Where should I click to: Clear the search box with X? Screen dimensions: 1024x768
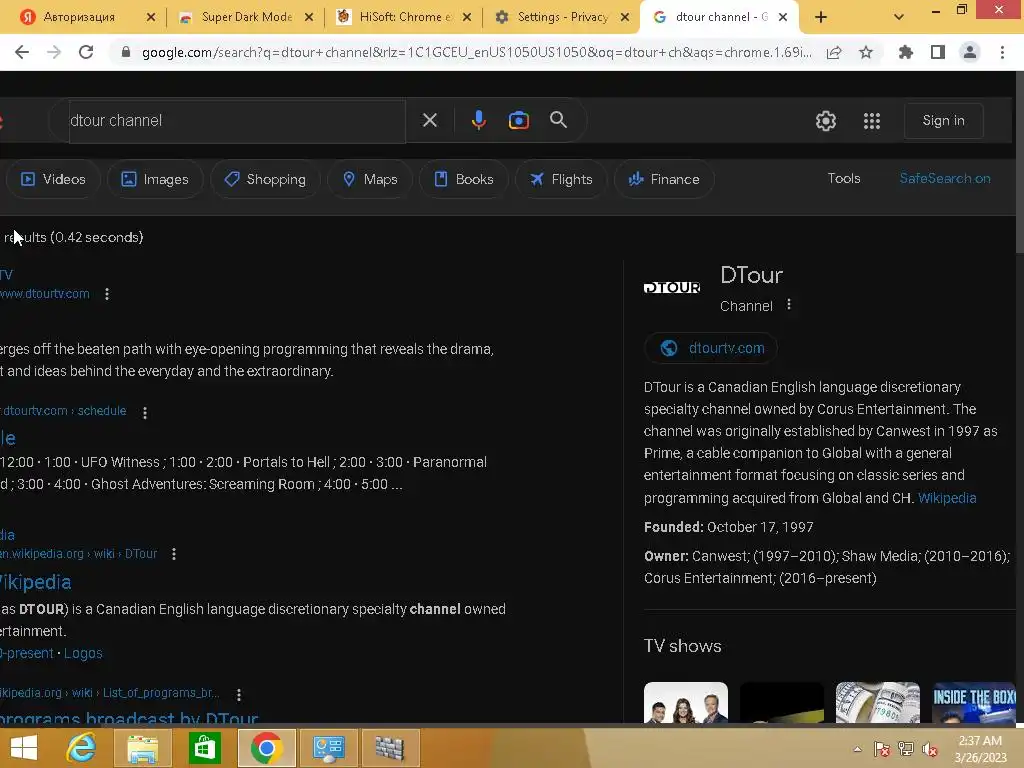coord(430,120)
